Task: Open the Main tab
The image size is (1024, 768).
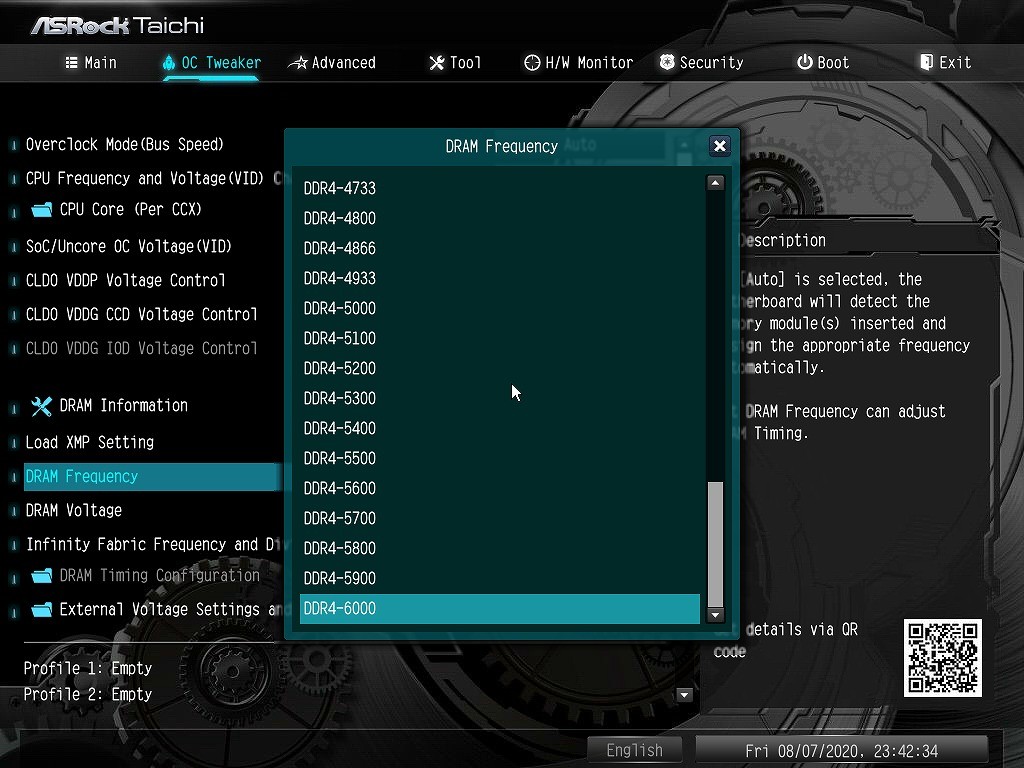Action: 91,63
